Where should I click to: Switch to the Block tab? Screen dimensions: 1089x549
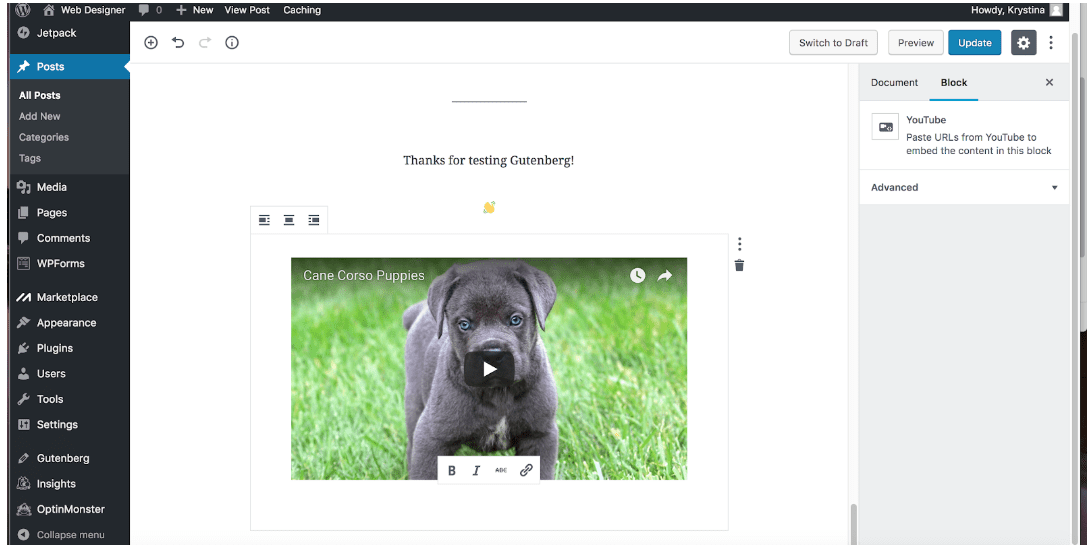(954, 83)
